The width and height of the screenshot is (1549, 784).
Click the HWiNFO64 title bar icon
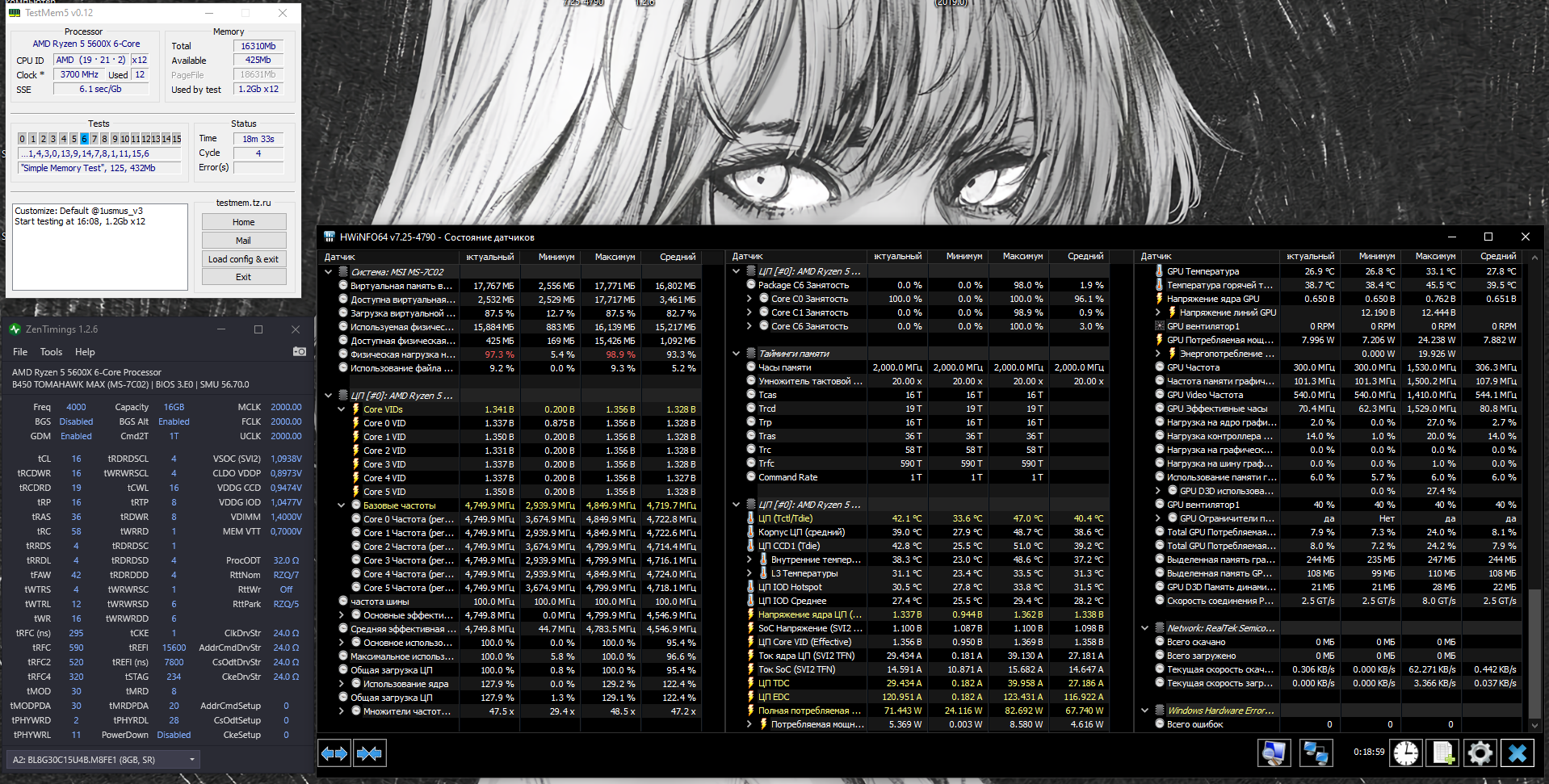click(330, 237)
